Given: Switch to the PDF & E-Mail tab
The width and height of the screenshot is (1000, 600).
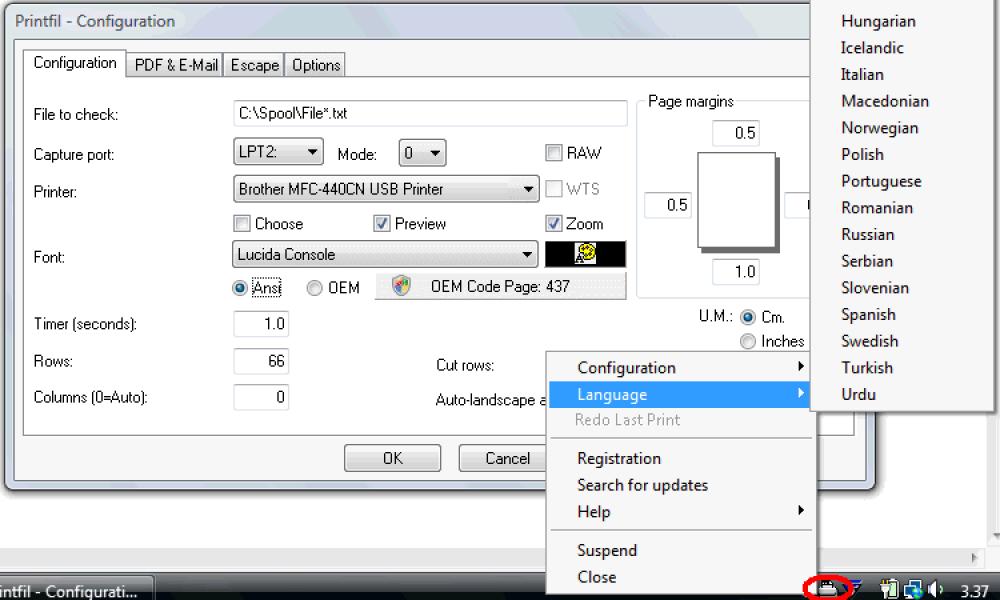Looking at the screenshot, I should click(x=176, y=64).
